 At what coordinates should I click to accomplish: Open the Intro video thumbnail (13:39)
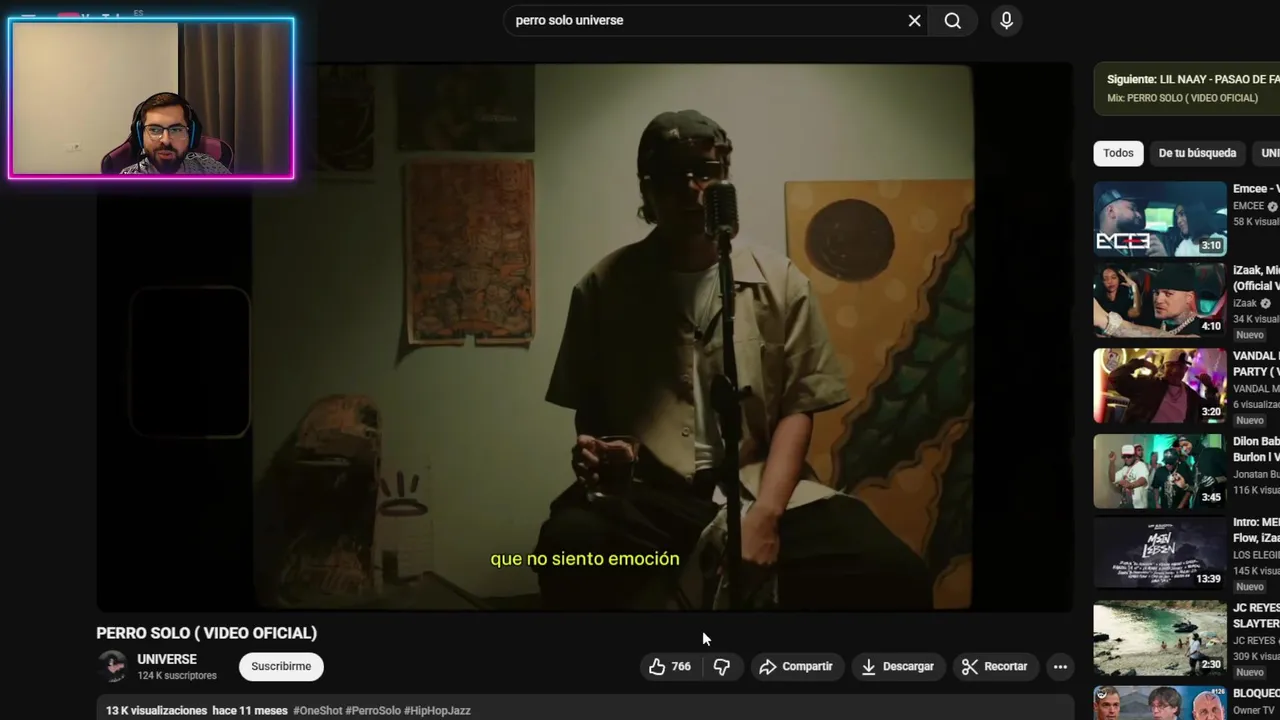(1160, 553)
